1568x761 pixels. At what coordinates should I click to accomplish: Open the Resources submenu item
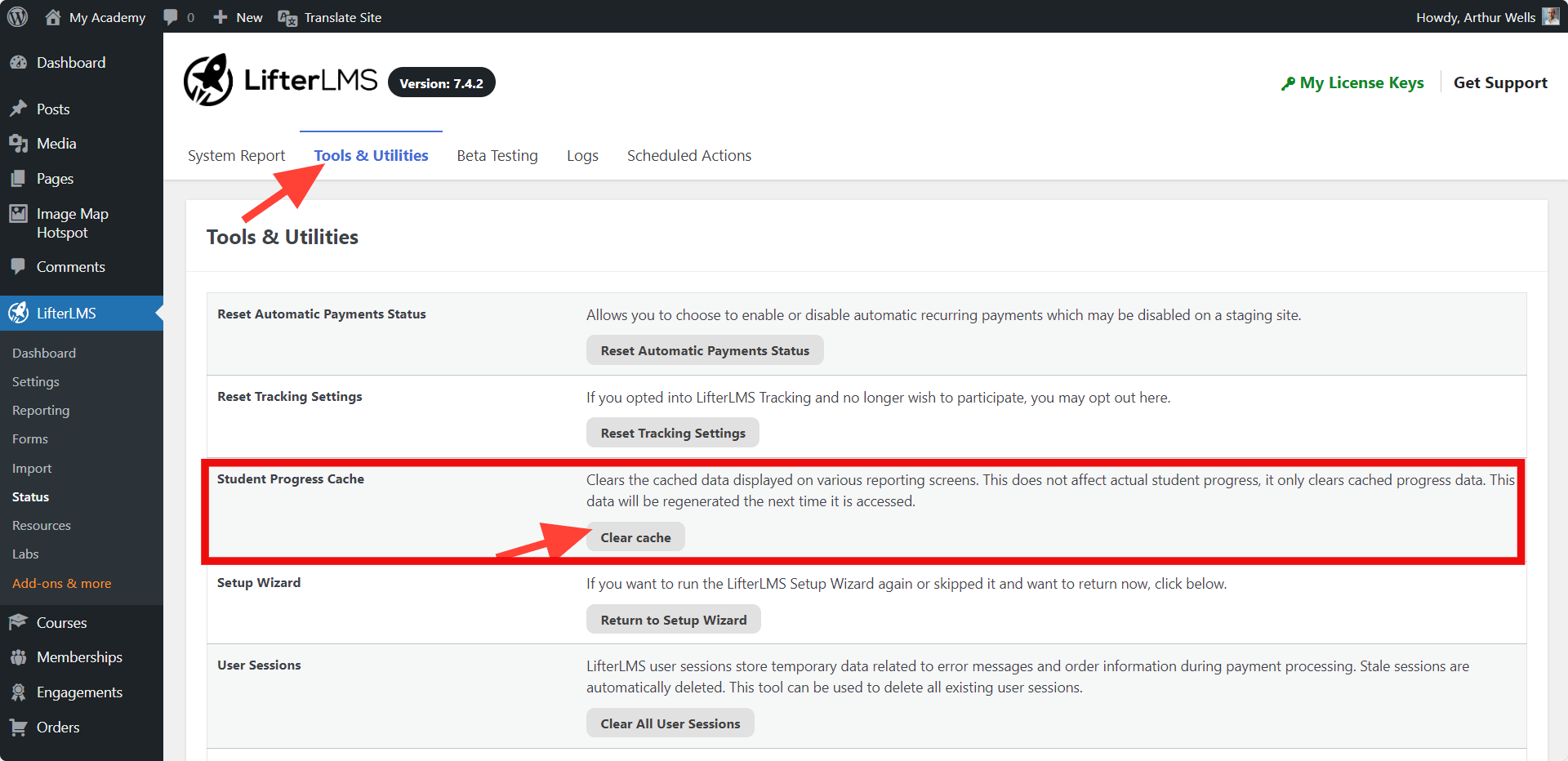[x=42, y=525]
